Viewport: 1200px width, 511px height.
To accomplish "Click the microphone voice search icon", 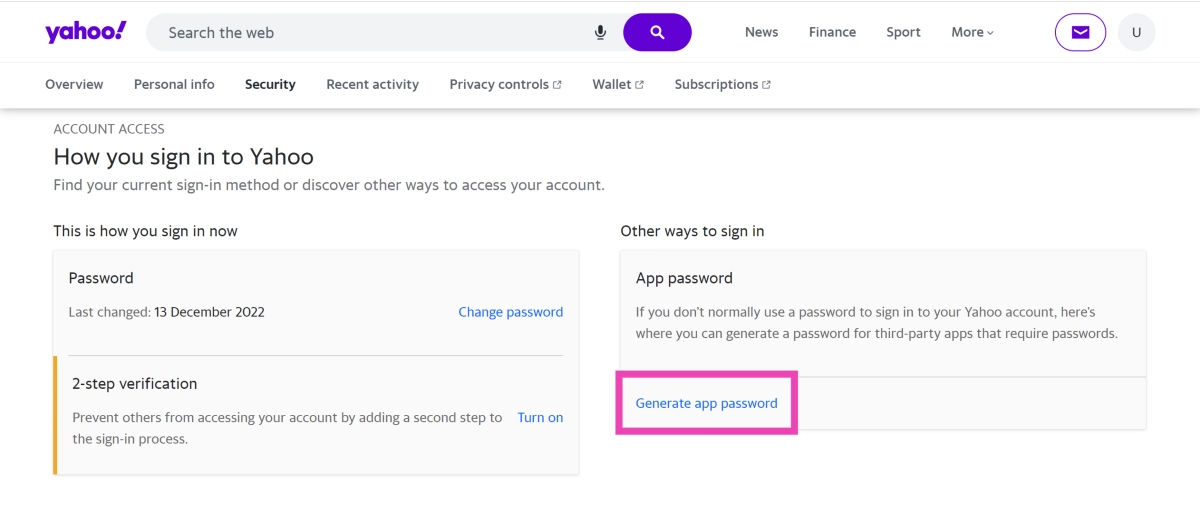I will pos(600,32).
